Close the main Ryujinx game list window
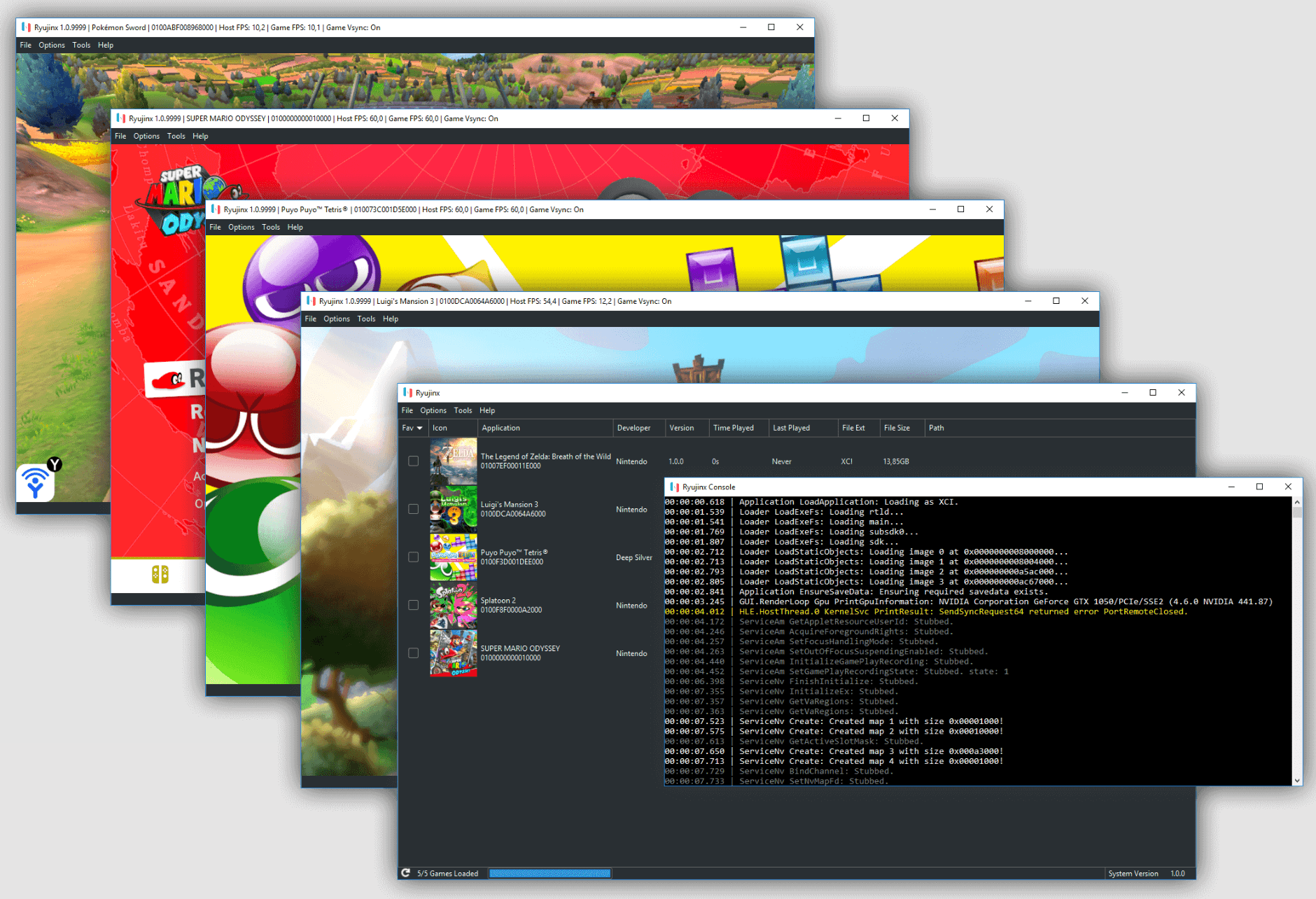 (x=1182, y=393)
